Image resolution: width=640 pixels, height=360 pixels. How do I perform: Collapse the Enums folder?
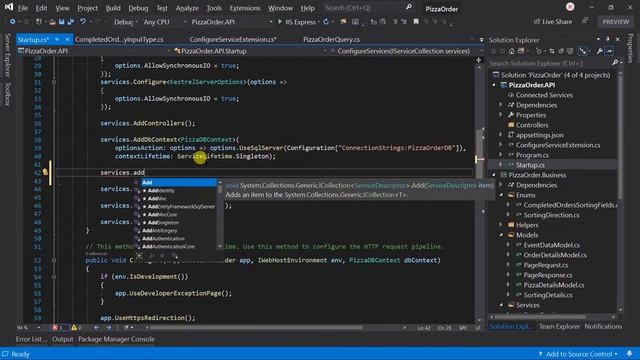coord(502,195)
